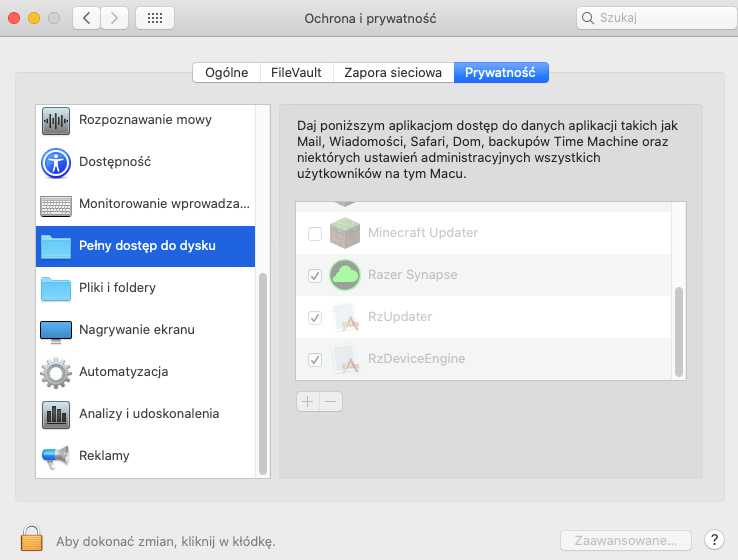
Task: Click the app list scrollbar
Action: [x=679, y=332]
